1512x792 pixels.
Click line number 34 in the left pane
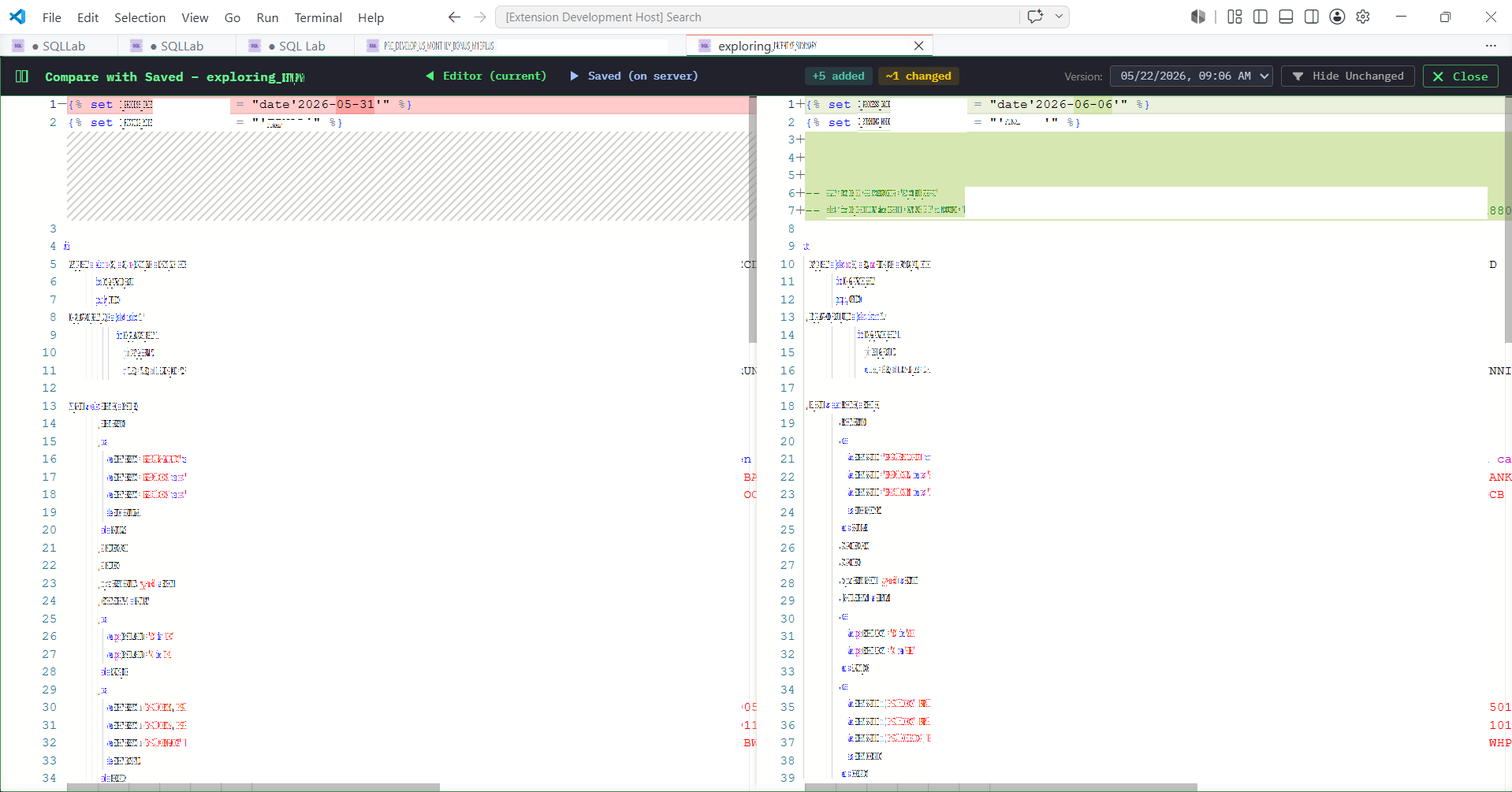click(50, 778)
